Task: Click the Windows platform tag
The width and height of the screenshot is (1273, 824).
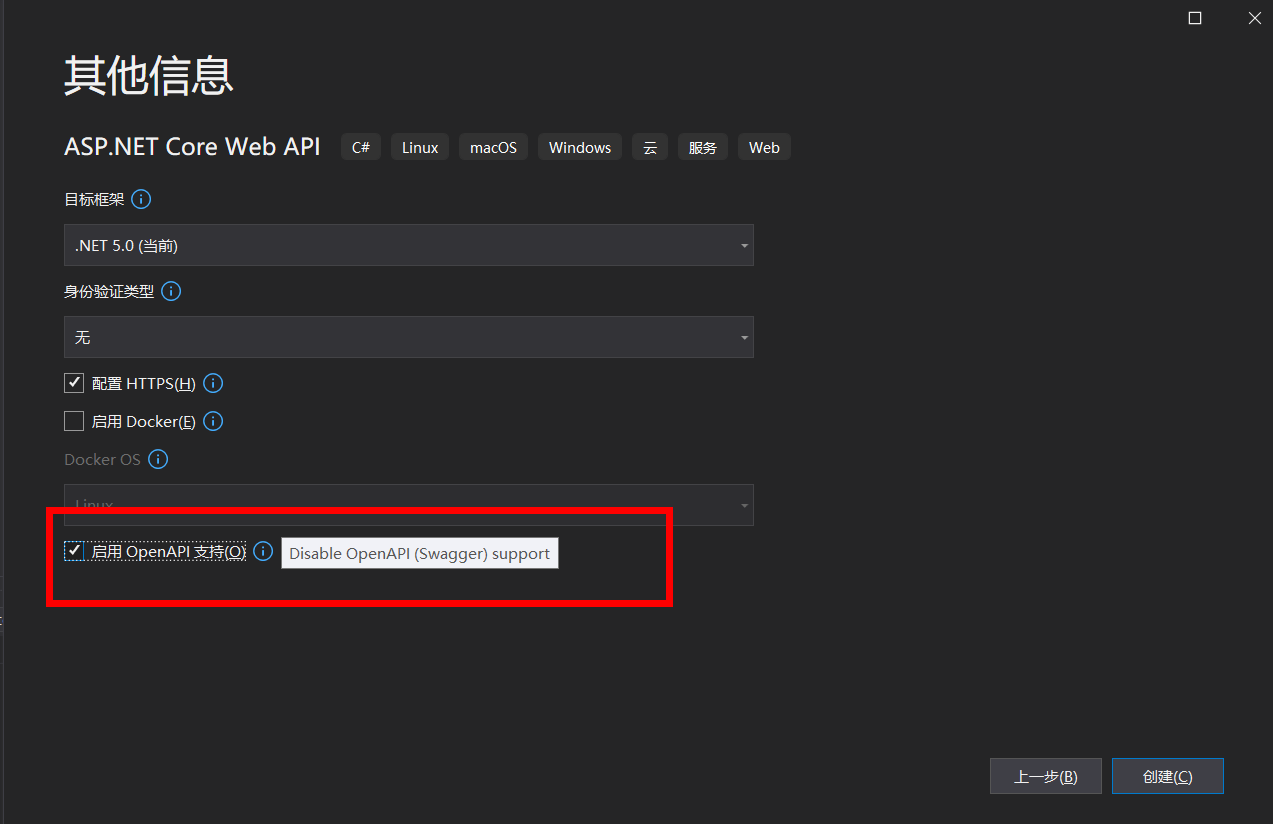Action: 579,146
